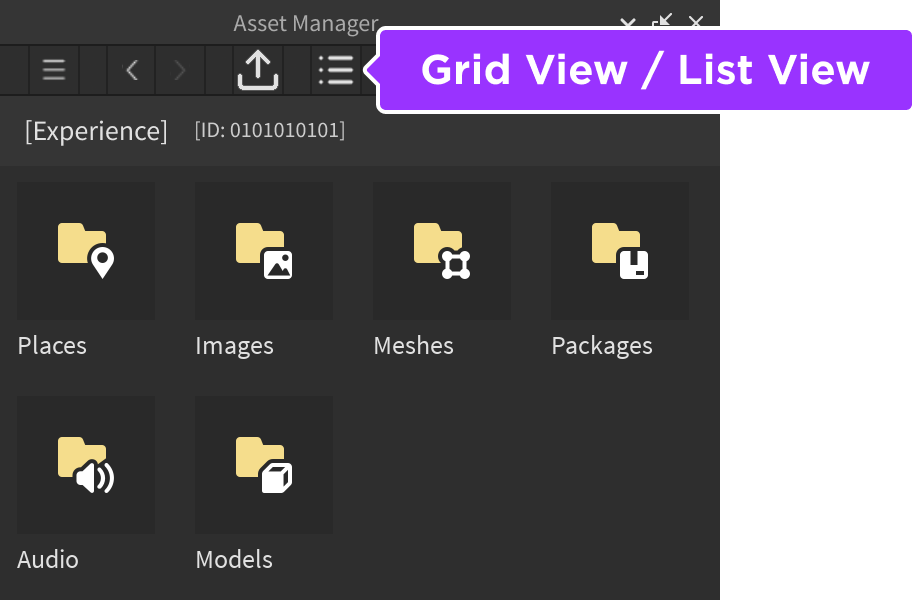Toggle between grid and list view
Screen dimensions: 920x600
(336, 70)
